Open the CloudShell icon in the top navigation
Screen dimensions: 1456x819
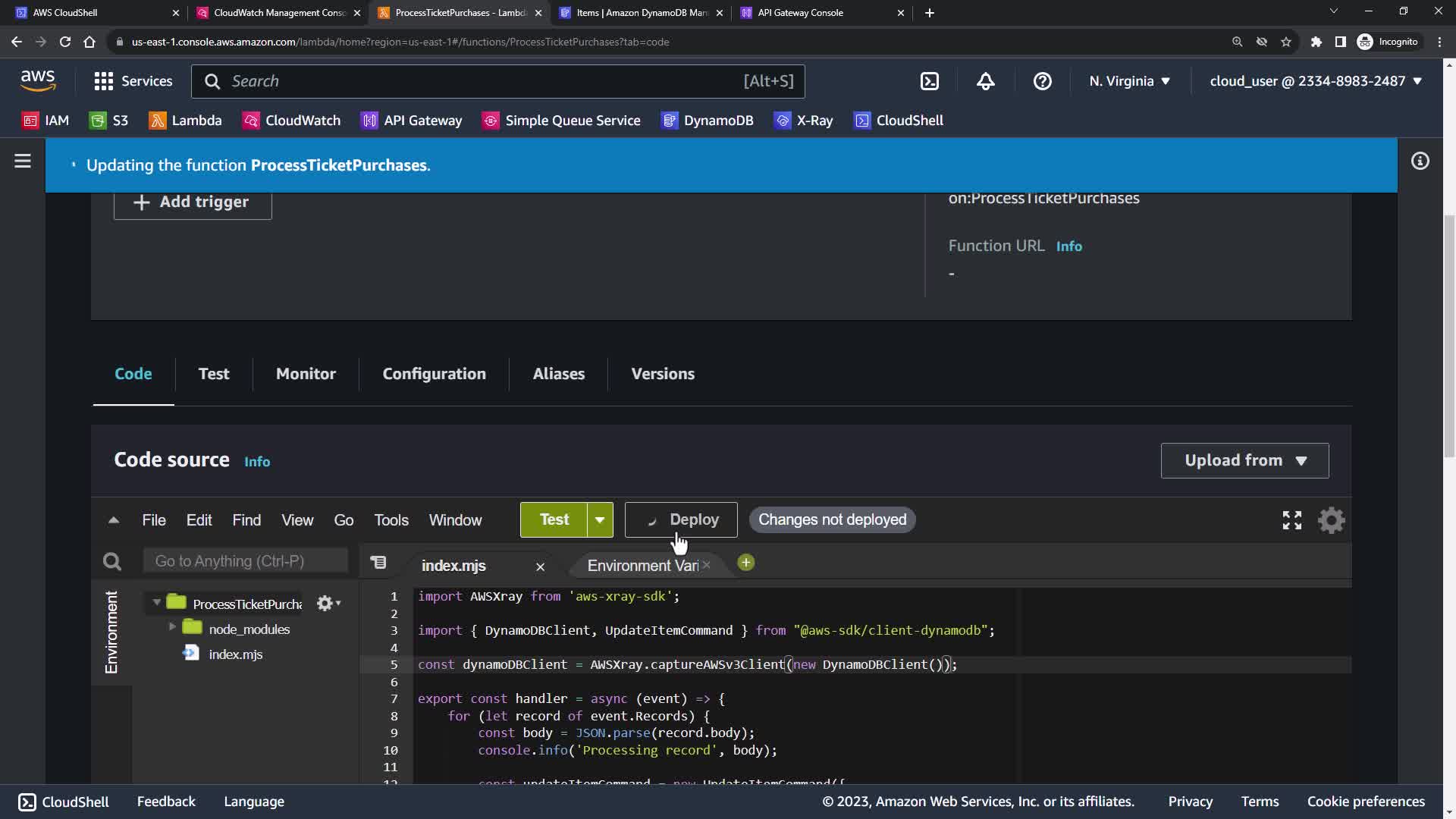click(930, 81)
